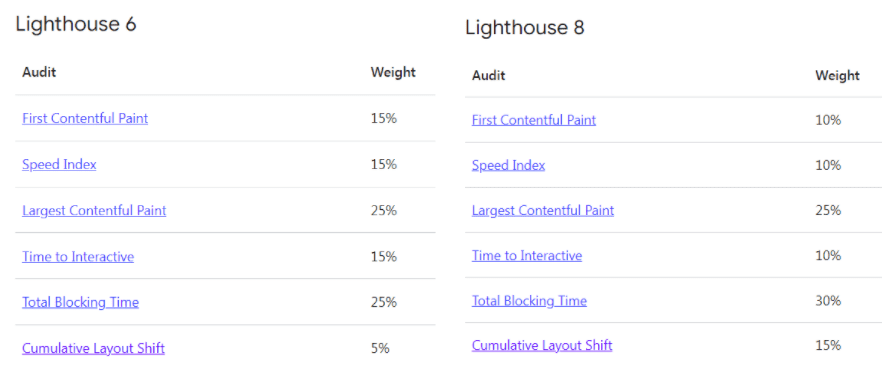Screen dimensions: 893x373
Task: Click Weight column header in Lighthouse 6 table
Action: [393, 73]
